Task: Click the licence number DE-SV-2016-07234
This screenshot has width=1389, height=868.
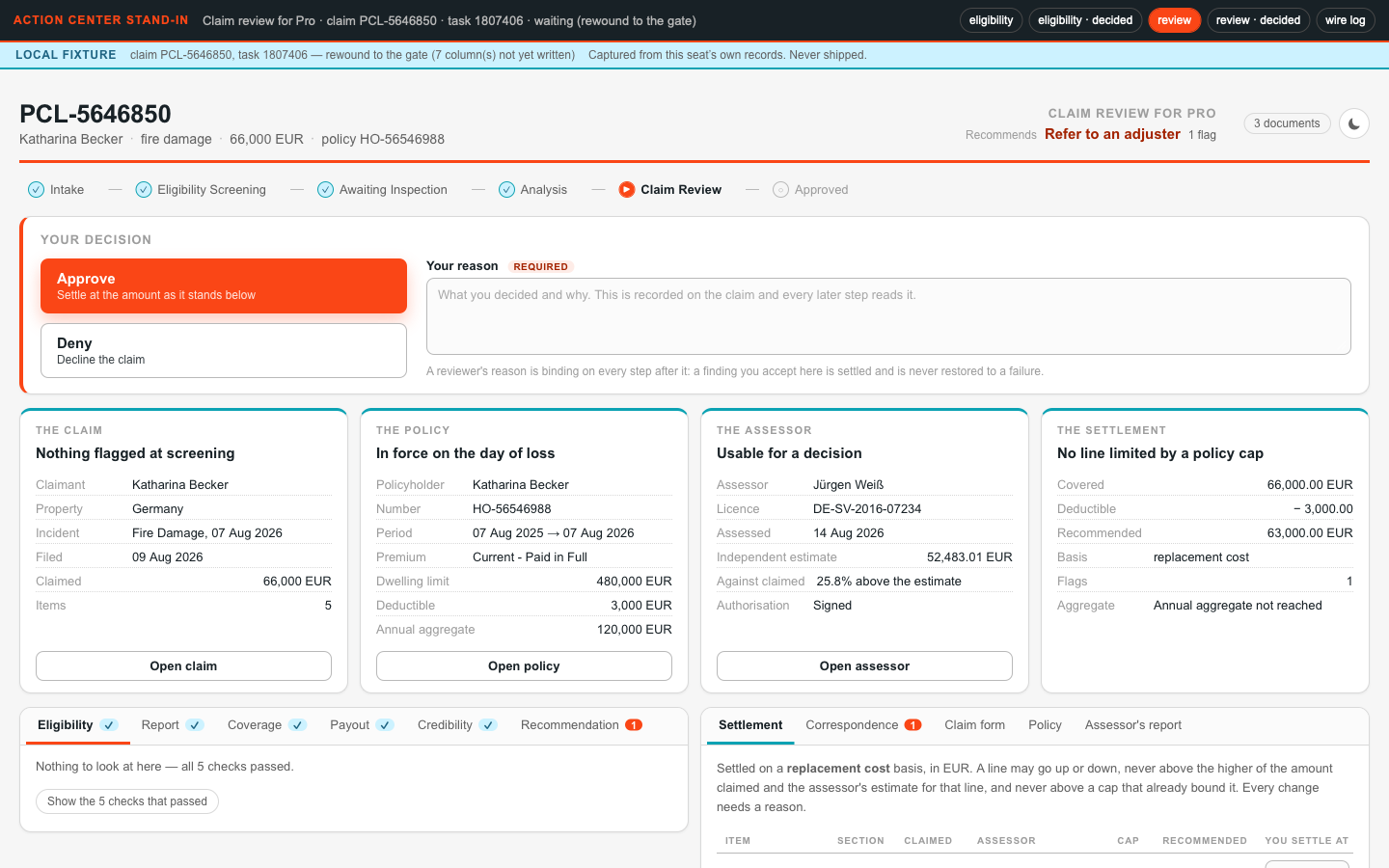Action: [x=867, y=509]
